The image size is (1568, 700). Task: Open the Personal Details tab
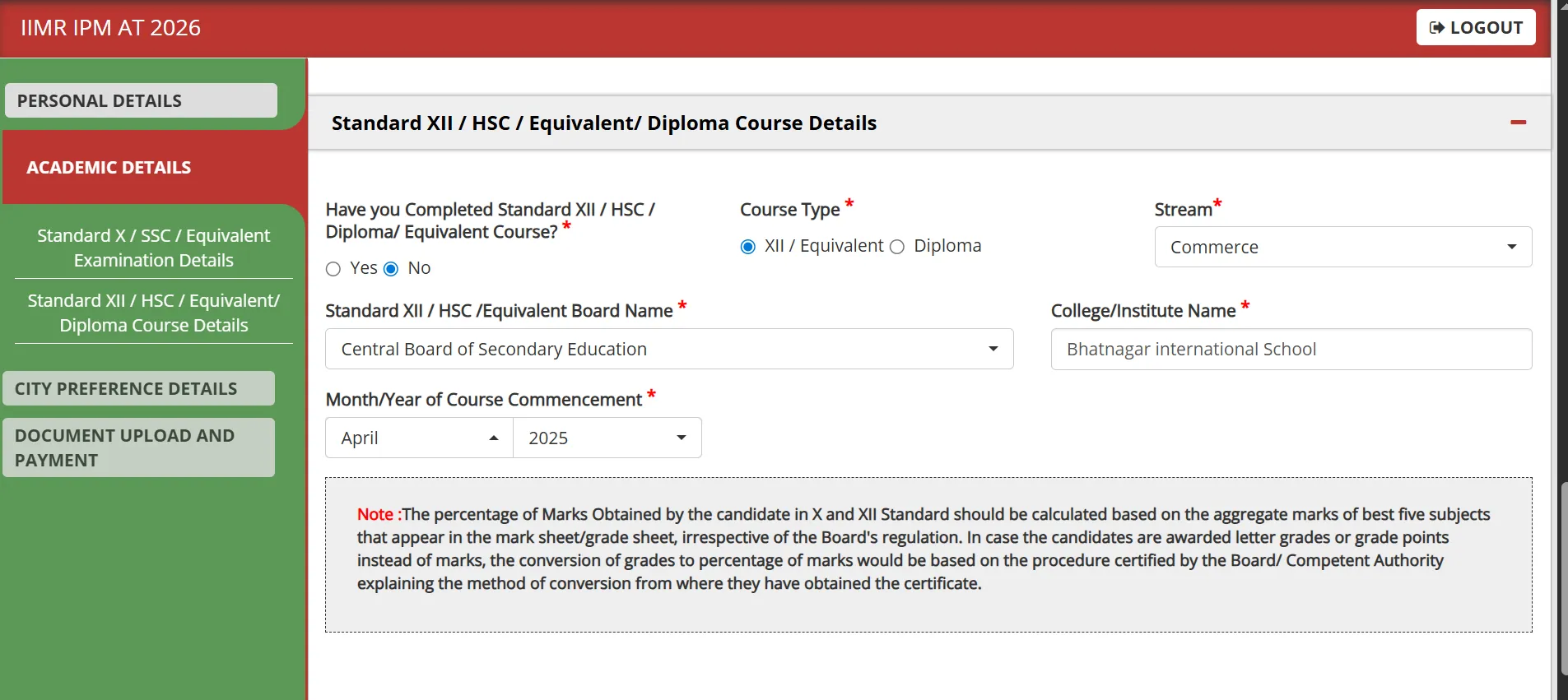point(141,100)
